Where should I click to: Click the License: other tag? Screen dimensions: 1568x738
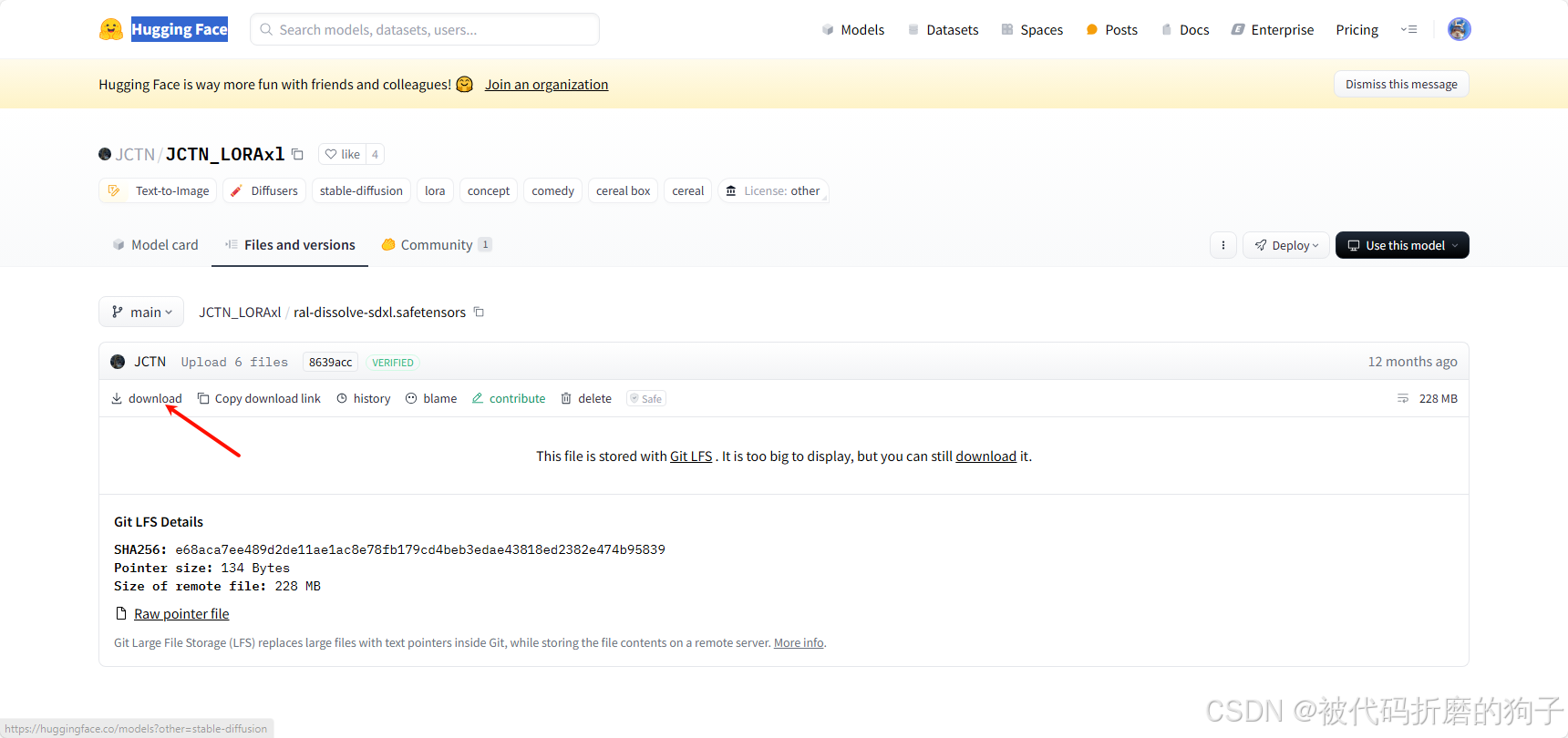coord(773,190)
